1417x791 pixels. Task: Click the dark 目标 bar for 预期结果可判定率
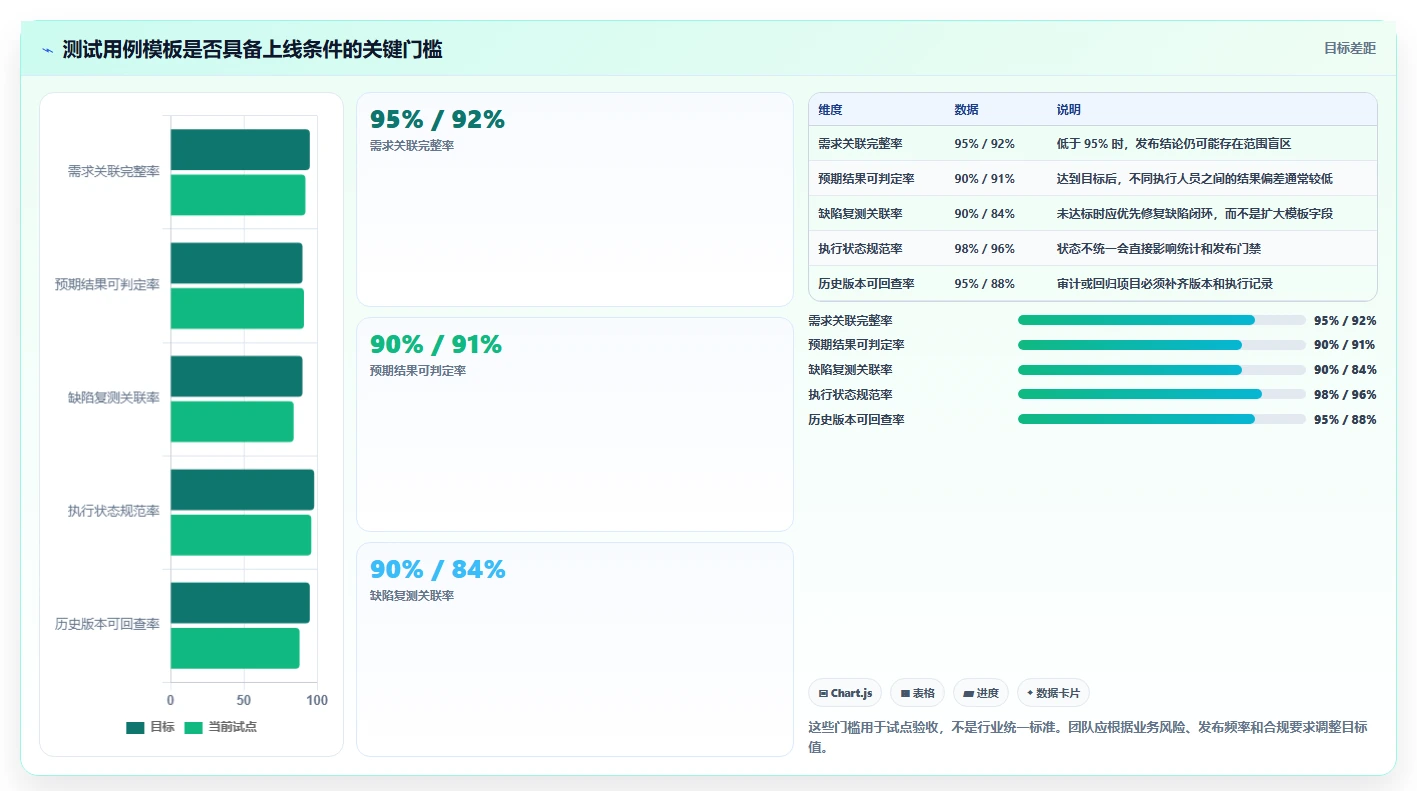coord(236,263)
